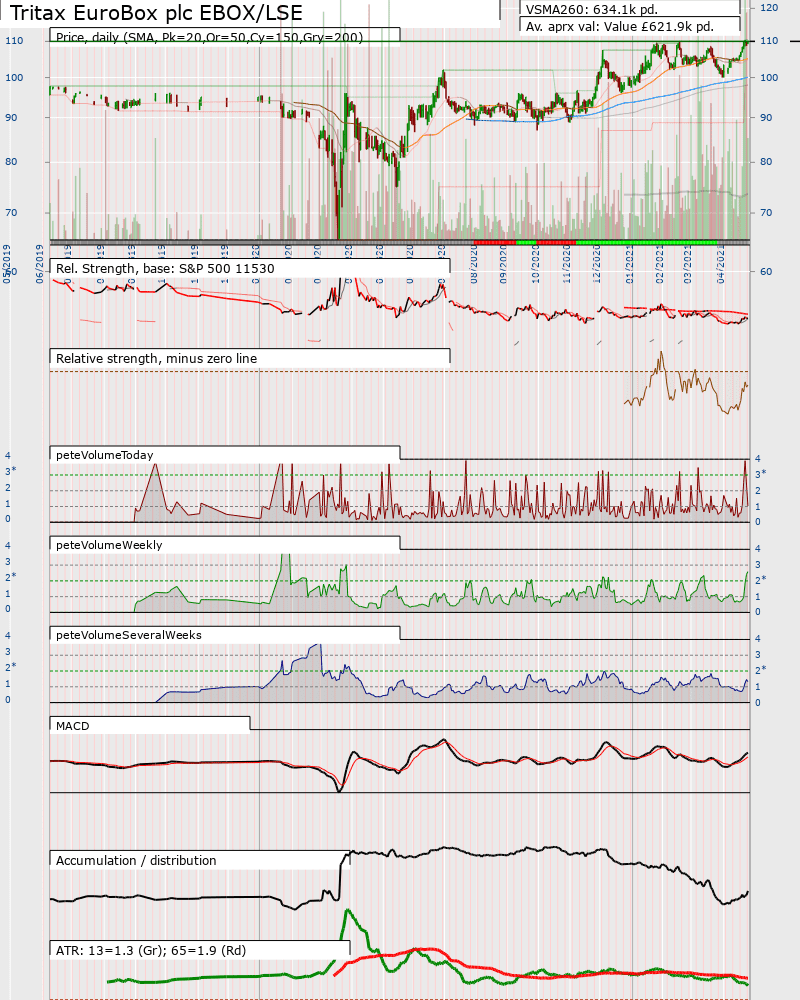Click Relative strength, minus zero line label

[156, 358]
